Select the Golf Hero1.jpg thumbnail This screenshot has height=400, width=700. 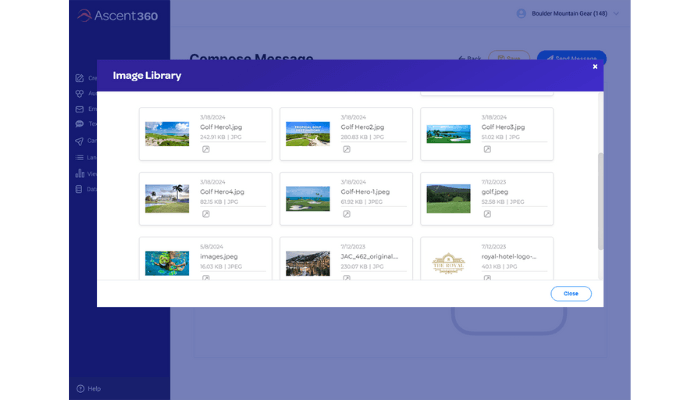pos(167,134)
